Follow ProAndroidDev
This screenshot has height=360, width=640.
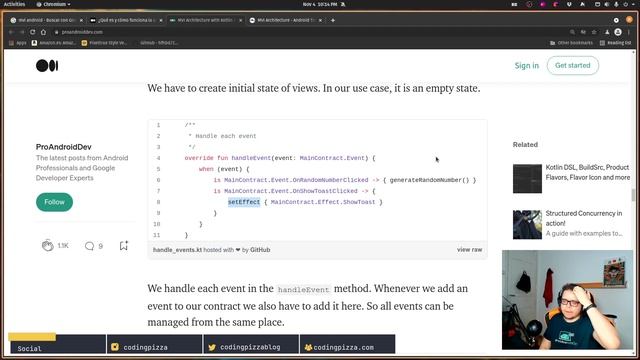pyautogui.click(x=54, y=202)
